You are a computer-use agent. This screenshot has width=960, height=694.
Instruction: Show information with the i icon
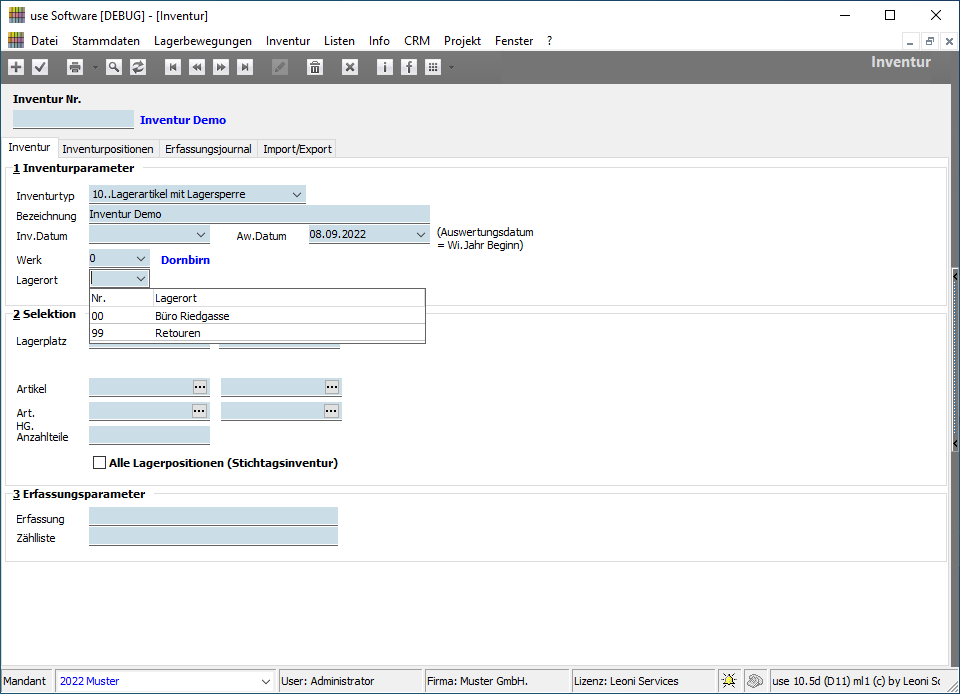(x=384, y=67)
